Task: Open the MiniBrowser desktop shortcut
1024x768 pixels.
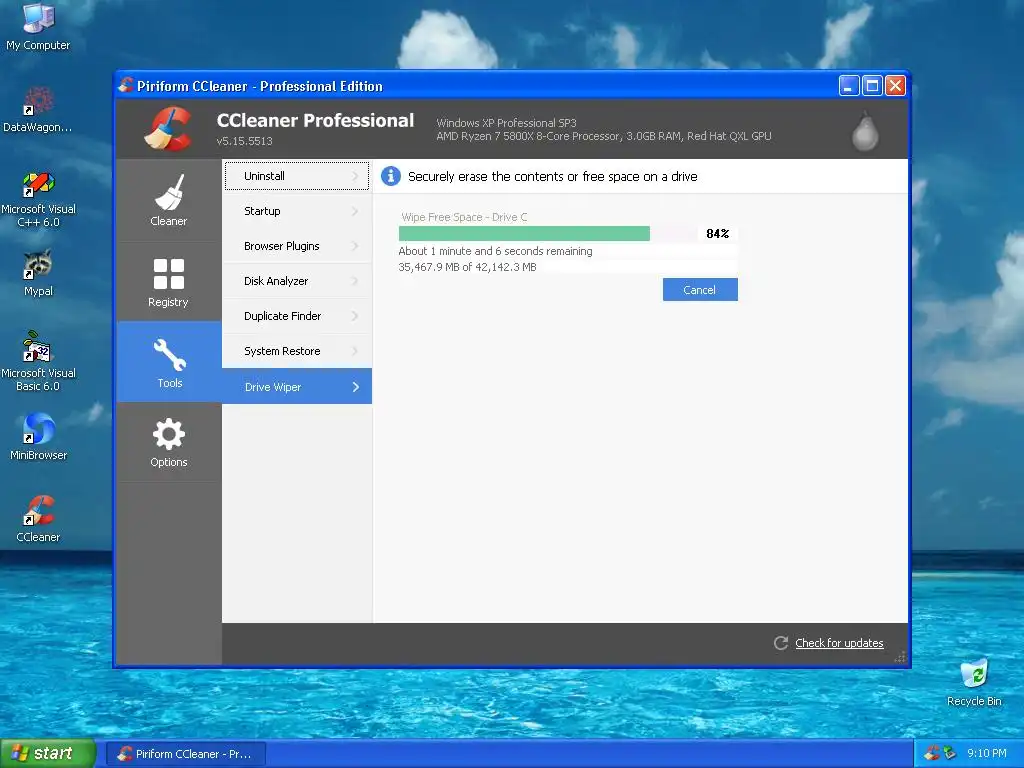Action: tap(38, 436)
